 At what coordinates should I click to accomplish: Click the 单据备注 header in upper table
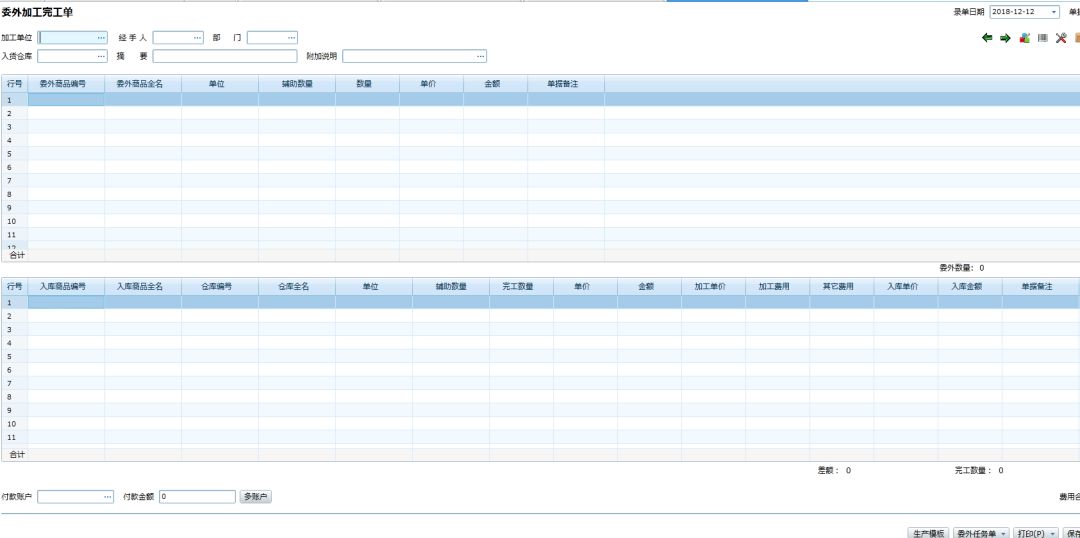(x=566, y=84)
